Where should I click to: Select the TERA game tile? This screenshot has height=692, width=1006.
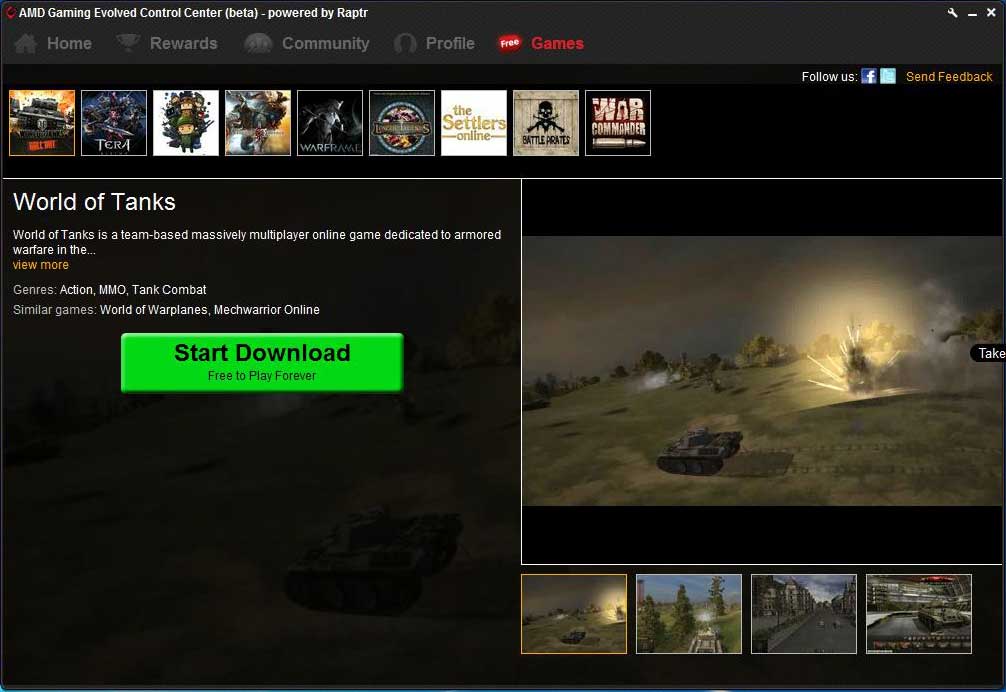(114, 122)
